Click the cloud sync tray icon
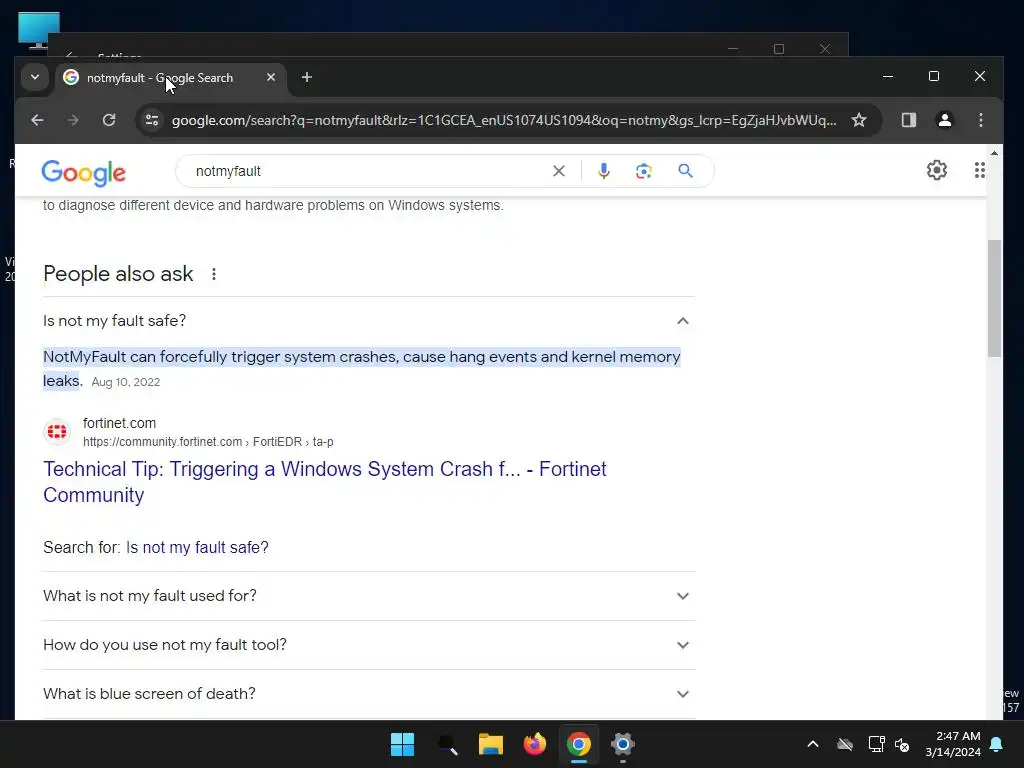 pyautogui.click(x=845, y=744)
